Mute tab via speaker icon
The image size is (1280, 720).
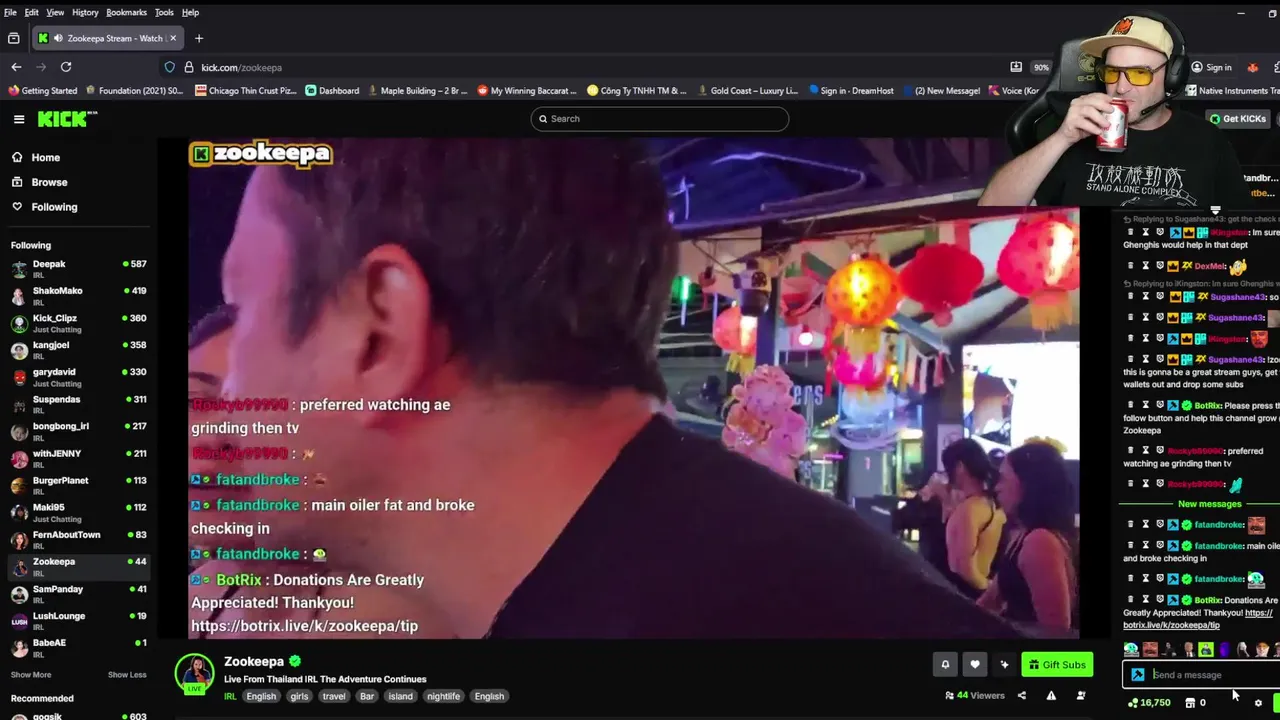[58, 38]
